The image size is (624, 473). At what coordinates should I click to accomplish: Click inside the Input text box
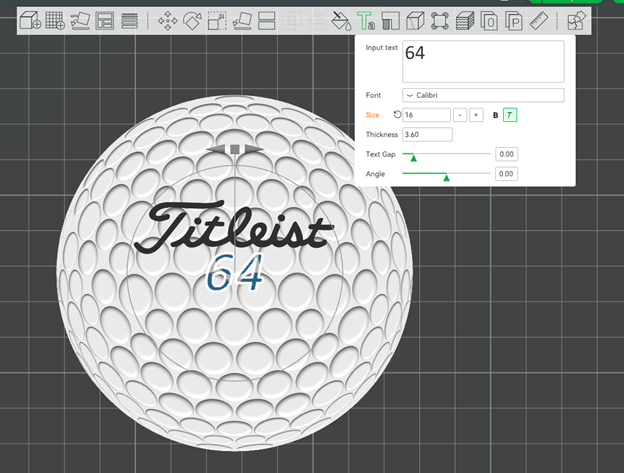click(x=483, y=61)
